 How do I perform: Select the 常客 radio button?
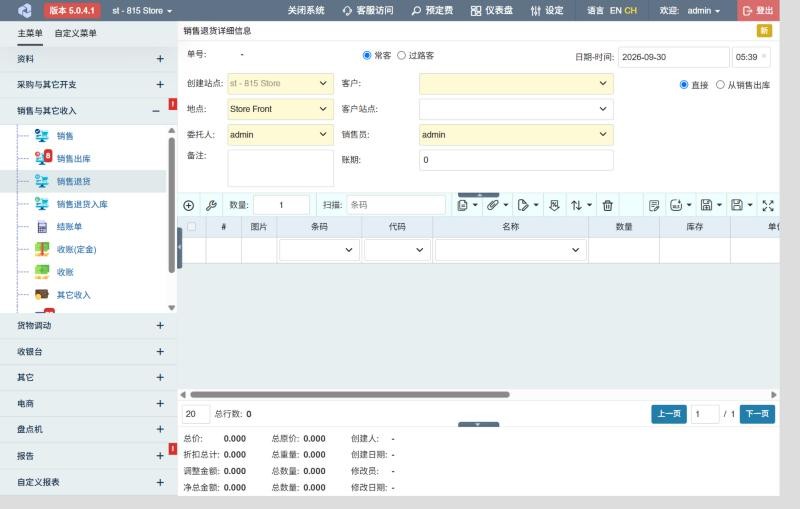[366, 55]
